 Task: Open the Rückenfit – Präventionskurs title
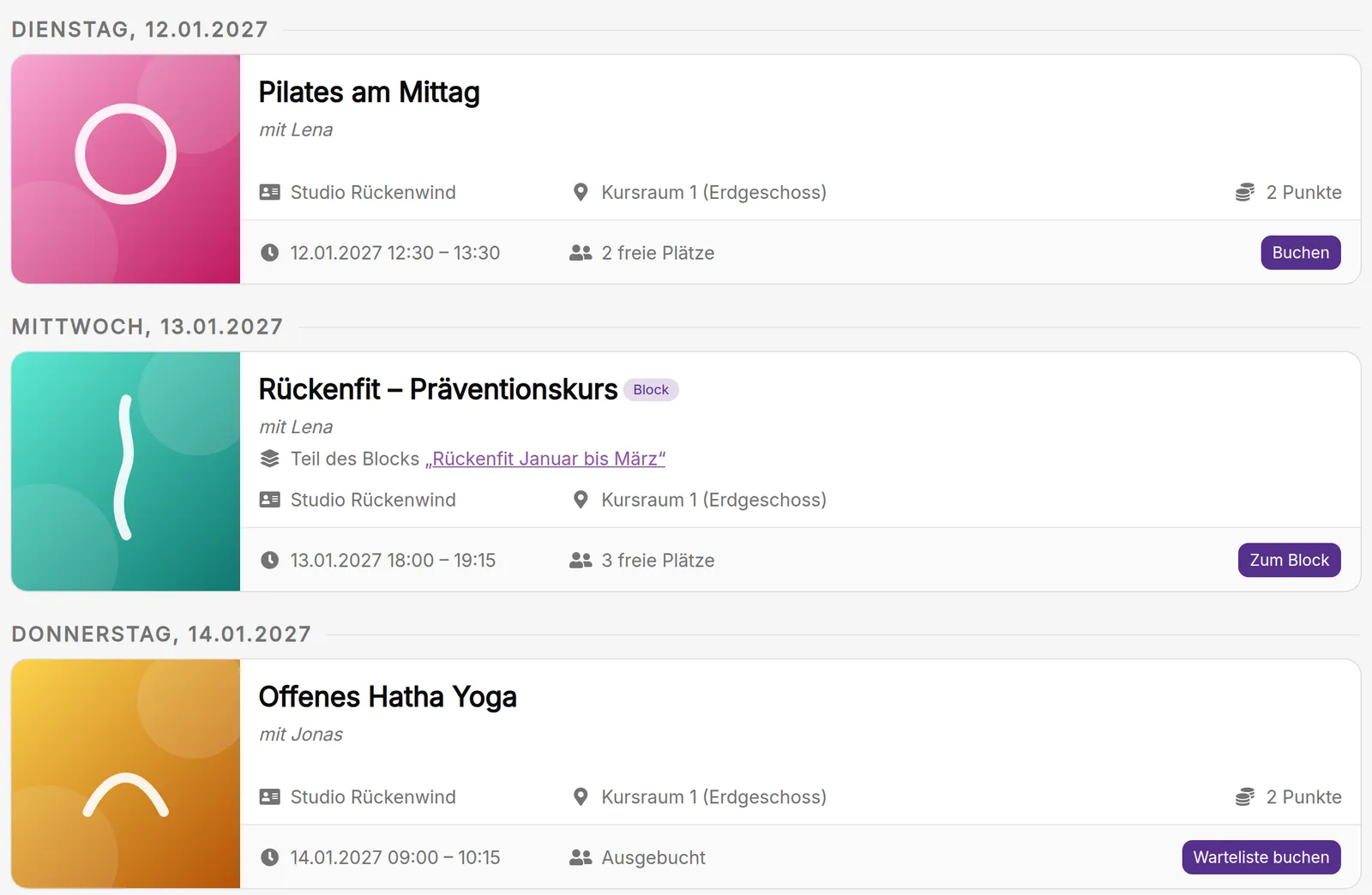click(437, 389)
